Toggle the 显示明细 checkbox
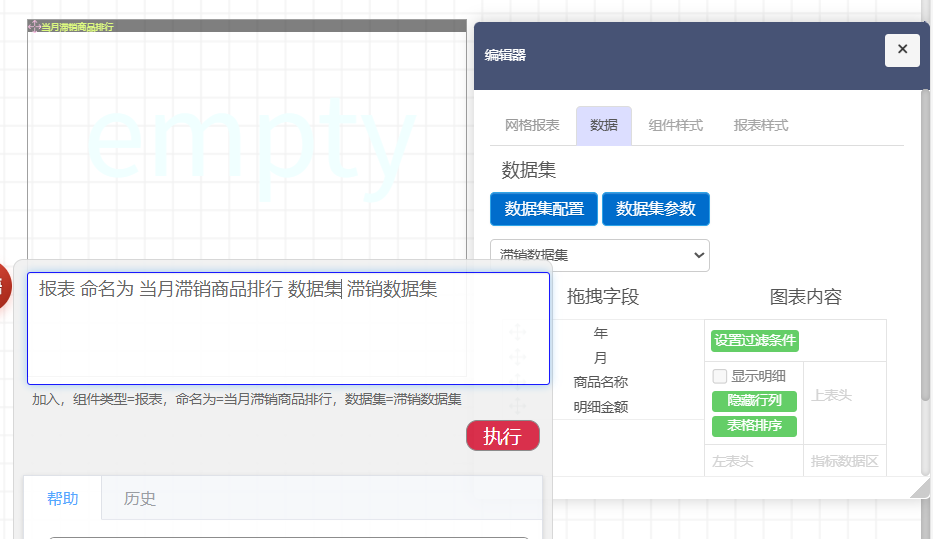Screen dimensions: 933x539 tap(719, 376)
